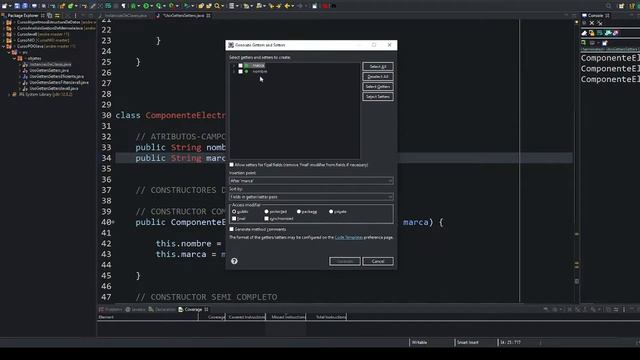Image resolution: width=640 pixels, height=360 pixels.
Task: Click the Deselect All button
Action: (x=378, y=77)
